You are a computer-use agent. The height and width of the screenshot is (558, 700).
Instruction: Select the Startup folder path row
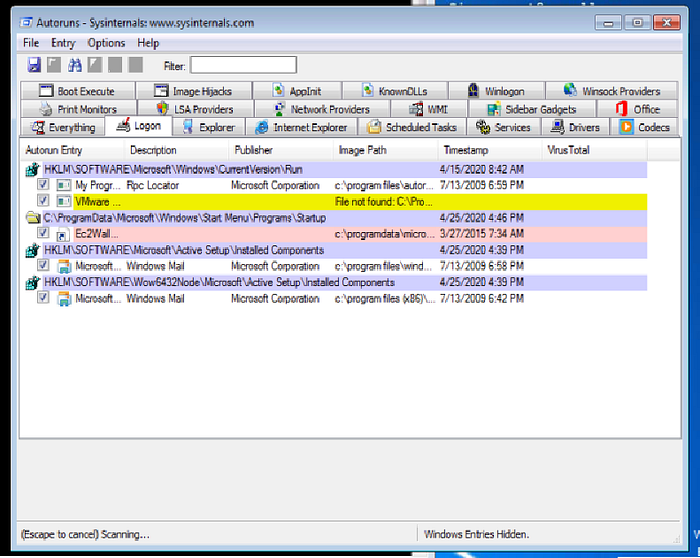tap(345, 218)
